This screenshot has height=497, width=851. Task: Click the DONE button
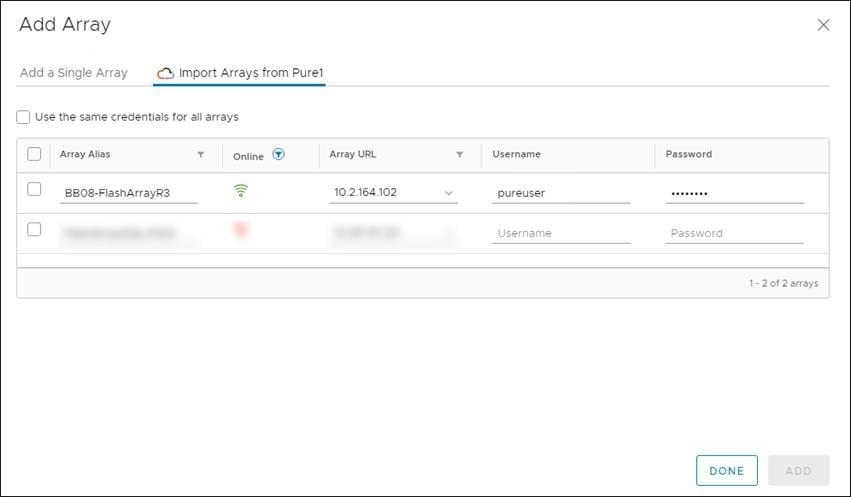tap(727, 470)
